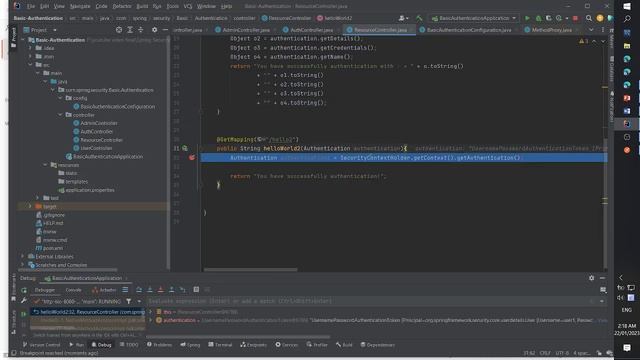This screenshot has width=640, height=360.
Task: Open the Navigate menu
Action: click(x=80, y=6)
